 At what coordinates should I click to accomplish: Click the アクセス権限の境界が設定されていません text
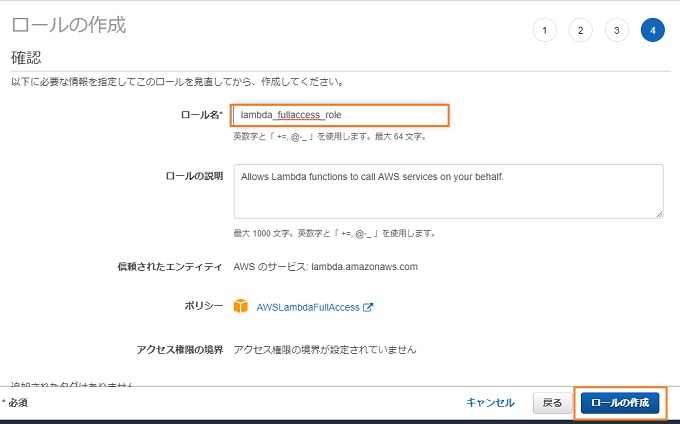(x=325, y=349)
